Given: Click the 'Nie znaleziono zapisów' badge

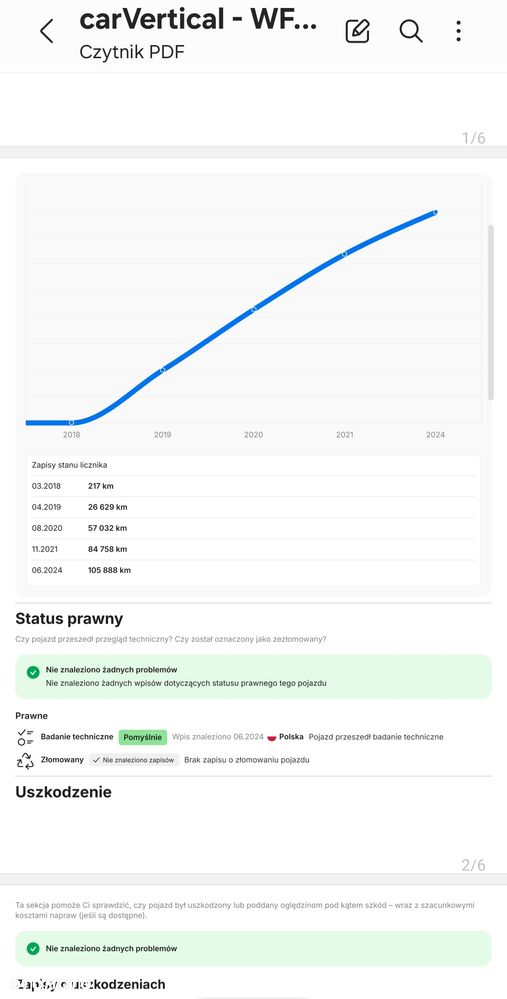Looking at the screenshot, I should [134, 760].
